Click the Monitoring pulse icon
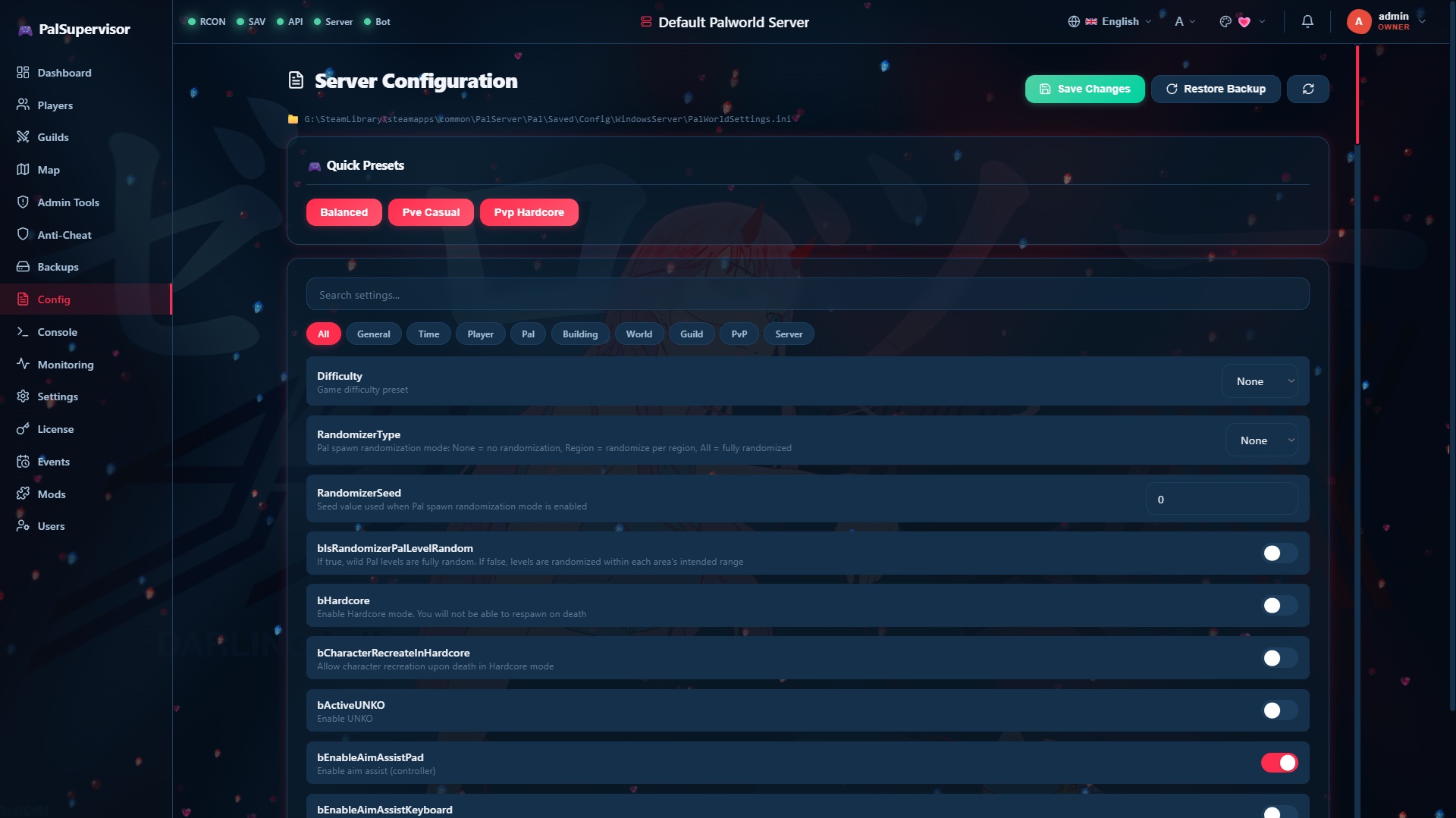 [23, 364]
